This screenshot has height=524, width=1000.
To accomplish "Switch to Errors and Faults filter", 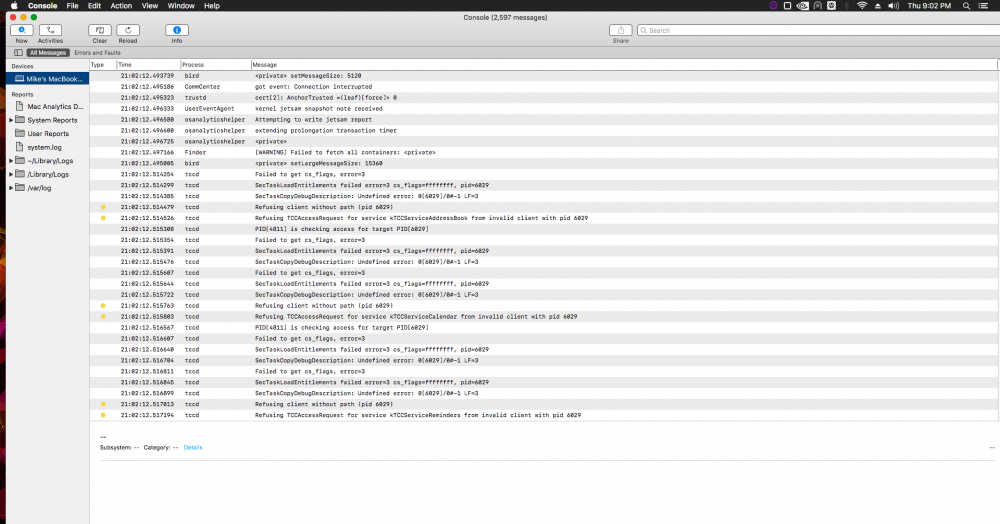I will (x=97, y=53).
